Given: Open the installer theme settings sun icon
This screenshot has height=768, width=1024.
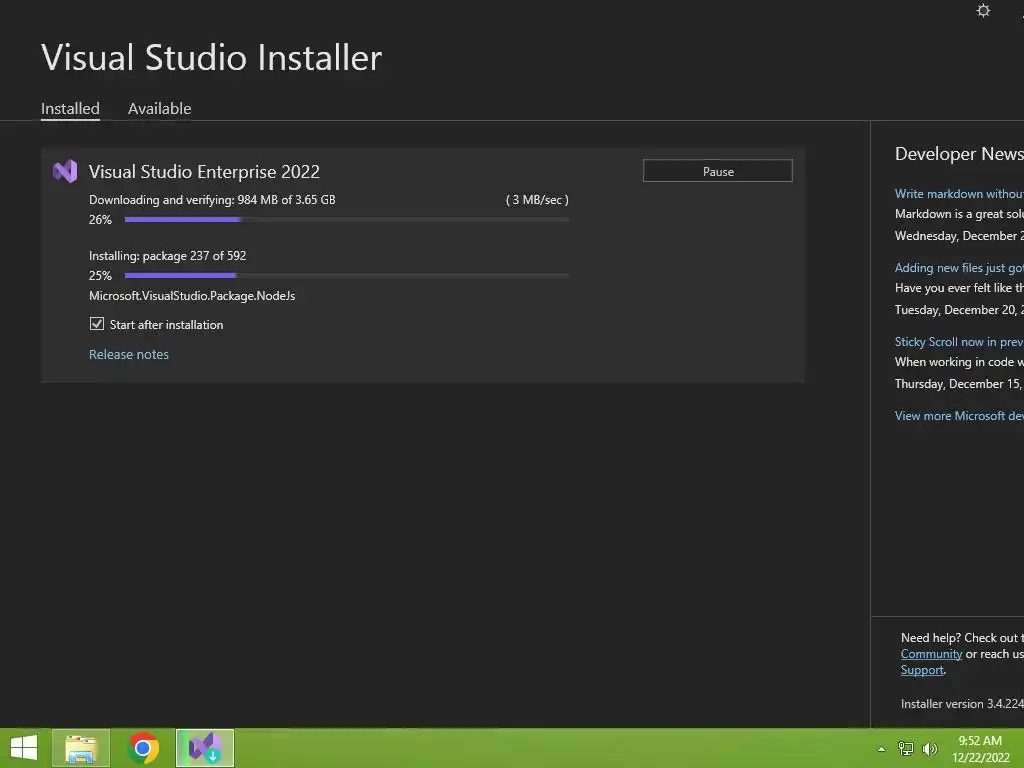Looking at the screenshot, I should (x=983, y=10).
